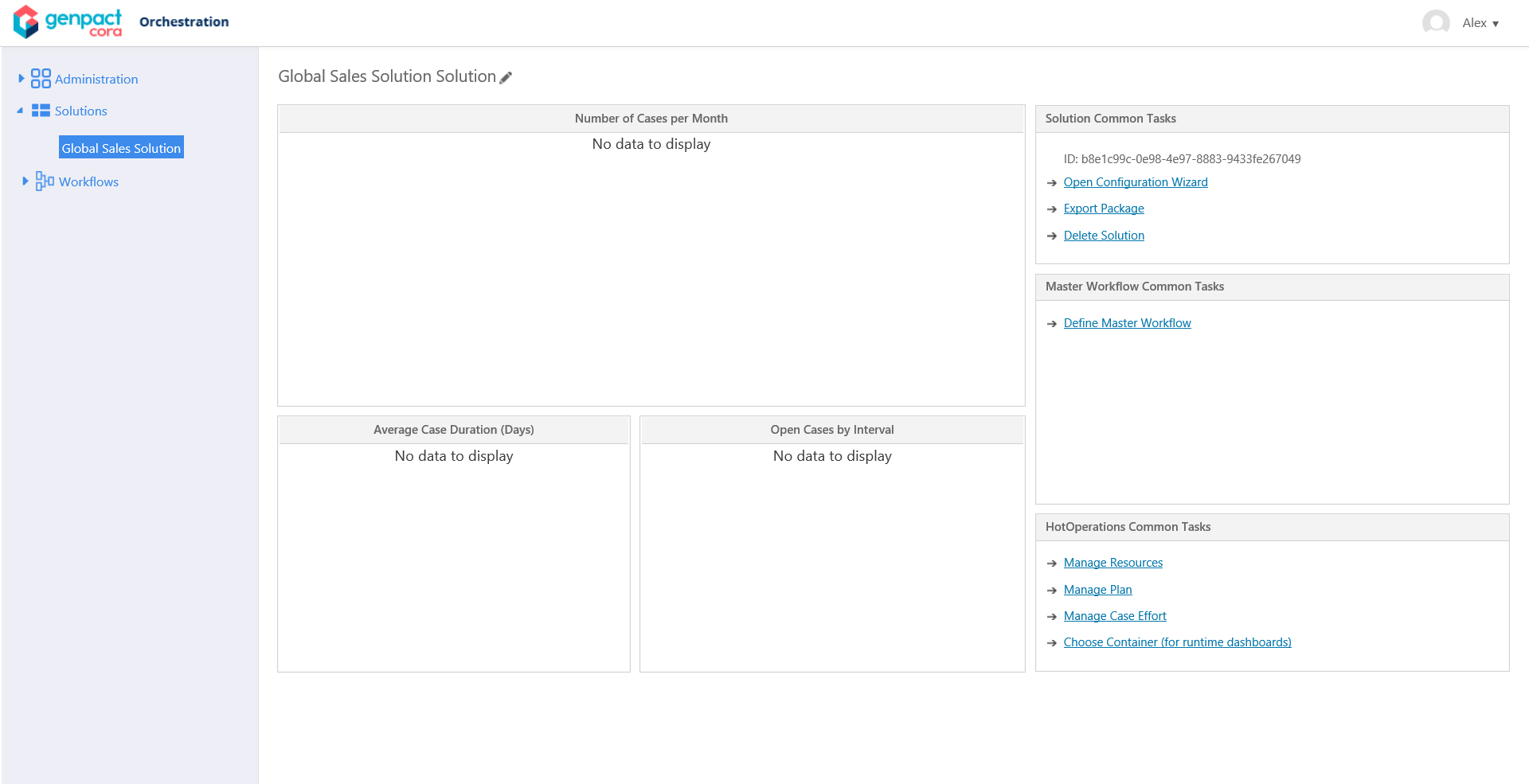Image resolution: width=1529 pixels, height=784 pixels.
Task: Click the Global Sales Solution Solution heading
Action: pyautogui.click(x=387, y=76)
